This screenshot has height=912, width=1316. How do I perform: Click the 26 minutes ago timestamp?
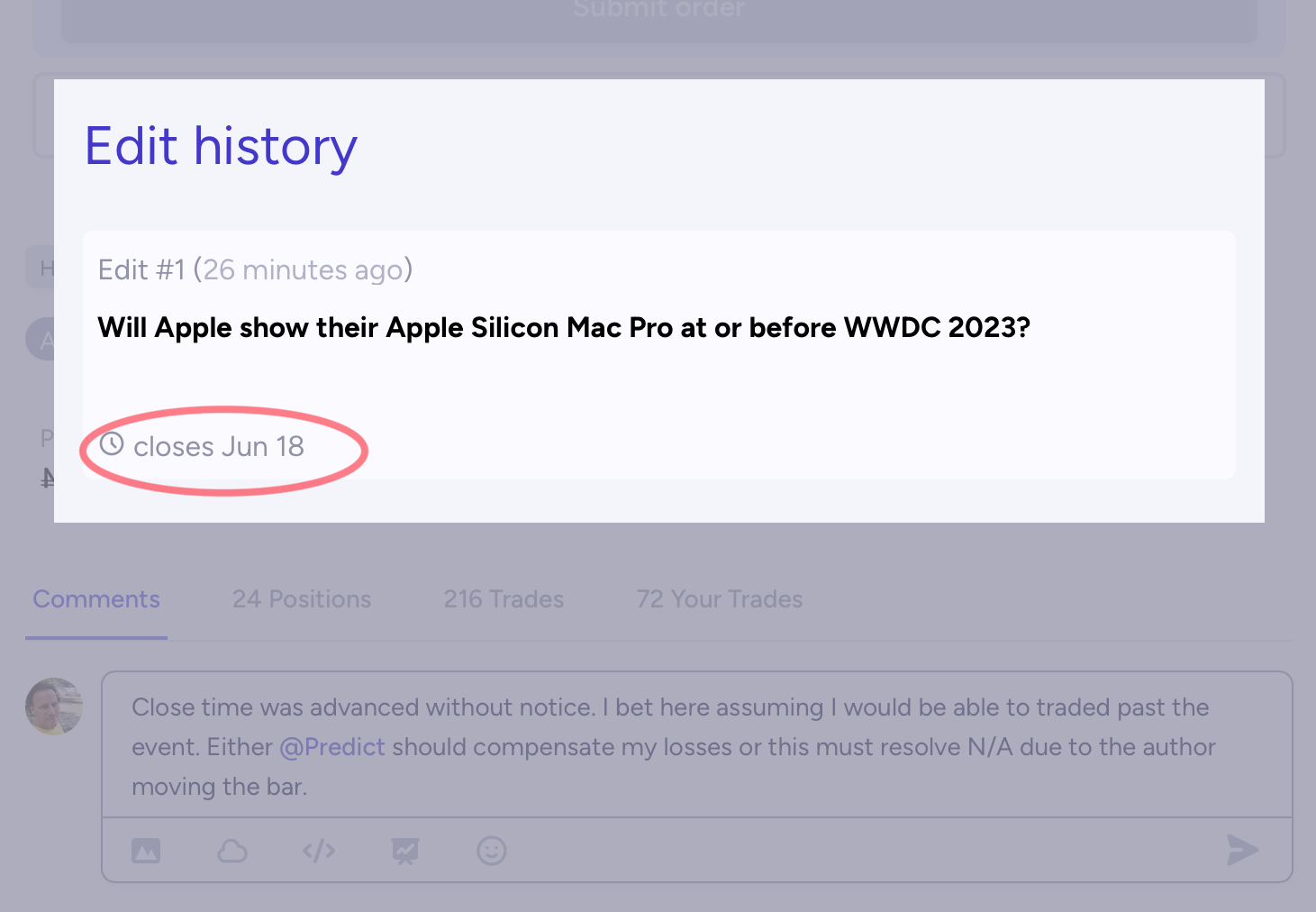tap(303, 269)
